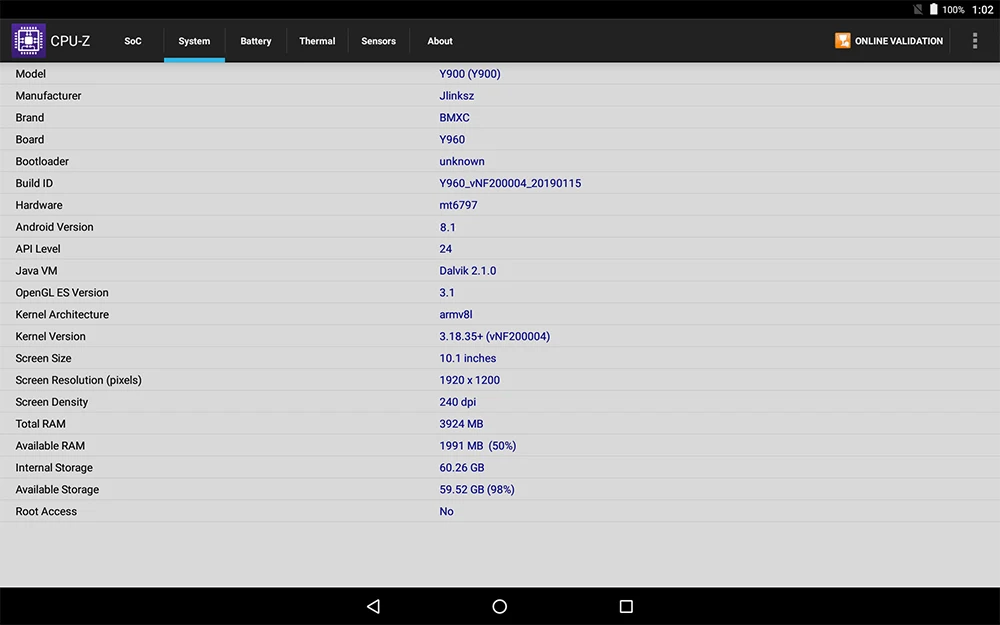Screen dimensions: 1000x625
Task: Click the 1991 MB (50%) available RAM value
Action: pyautogui.click(x=478, y=446)
